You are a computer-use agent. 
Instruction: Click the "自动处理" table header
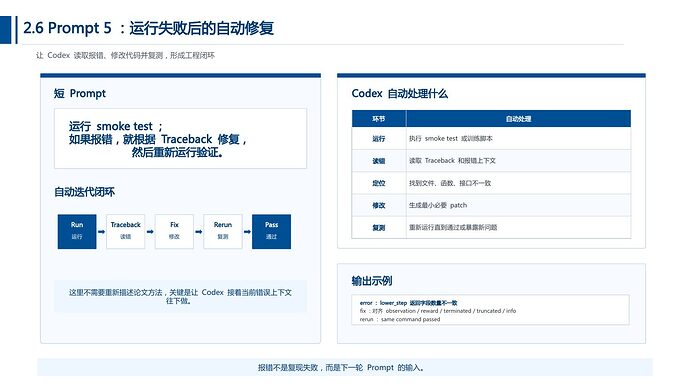pos(518,119)
